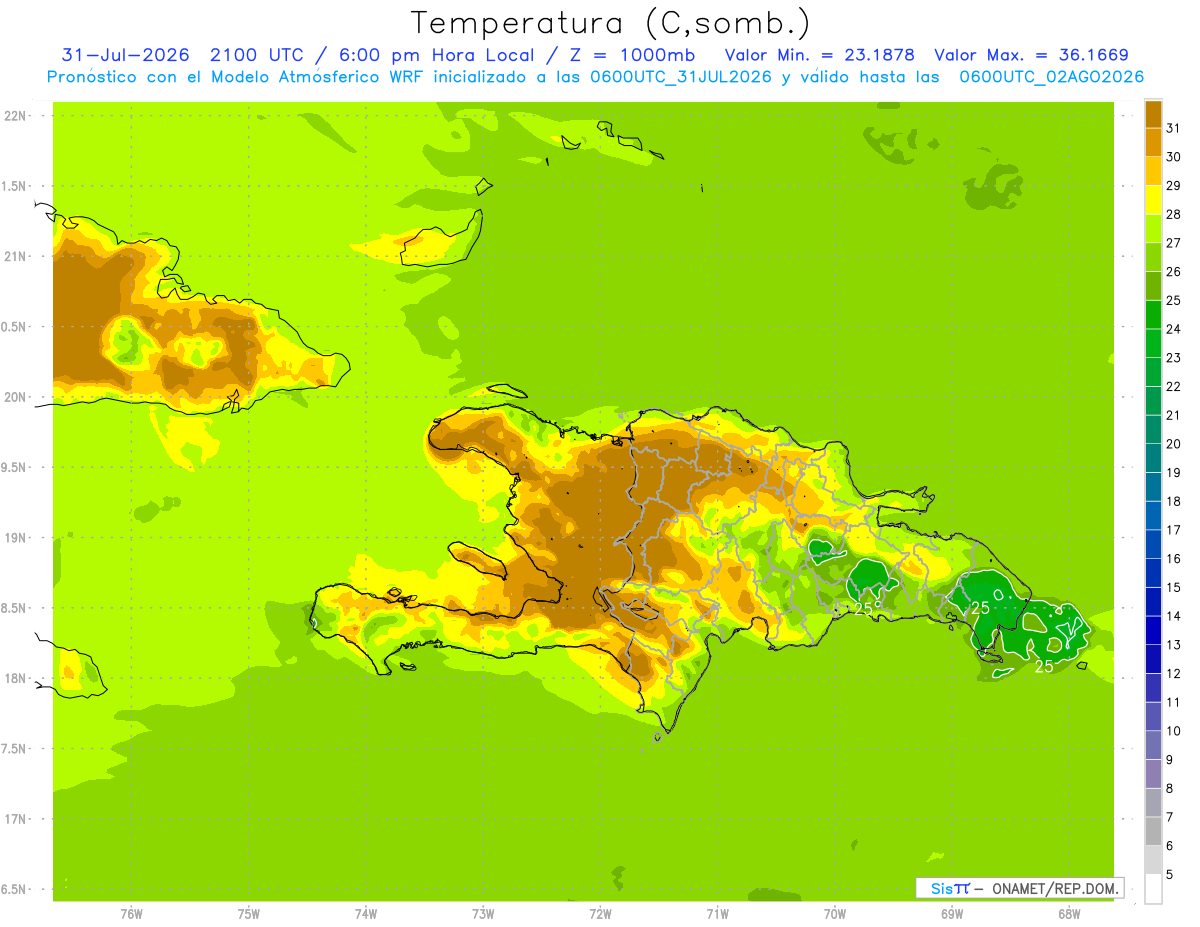The height and width of the screenshot is (927, 1200).
Task: Click the legend value '31'
Action: 1174,128
